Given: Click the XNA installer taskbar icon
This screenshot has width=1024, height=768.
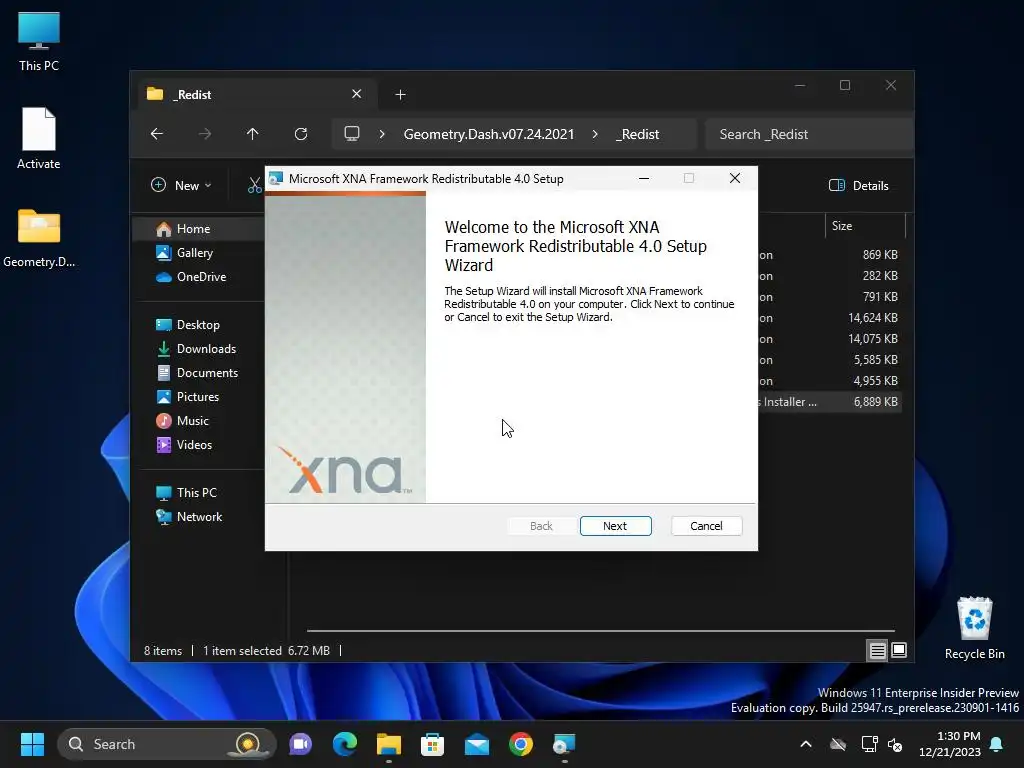Looking at the screenshot, I should pos(564,744).
